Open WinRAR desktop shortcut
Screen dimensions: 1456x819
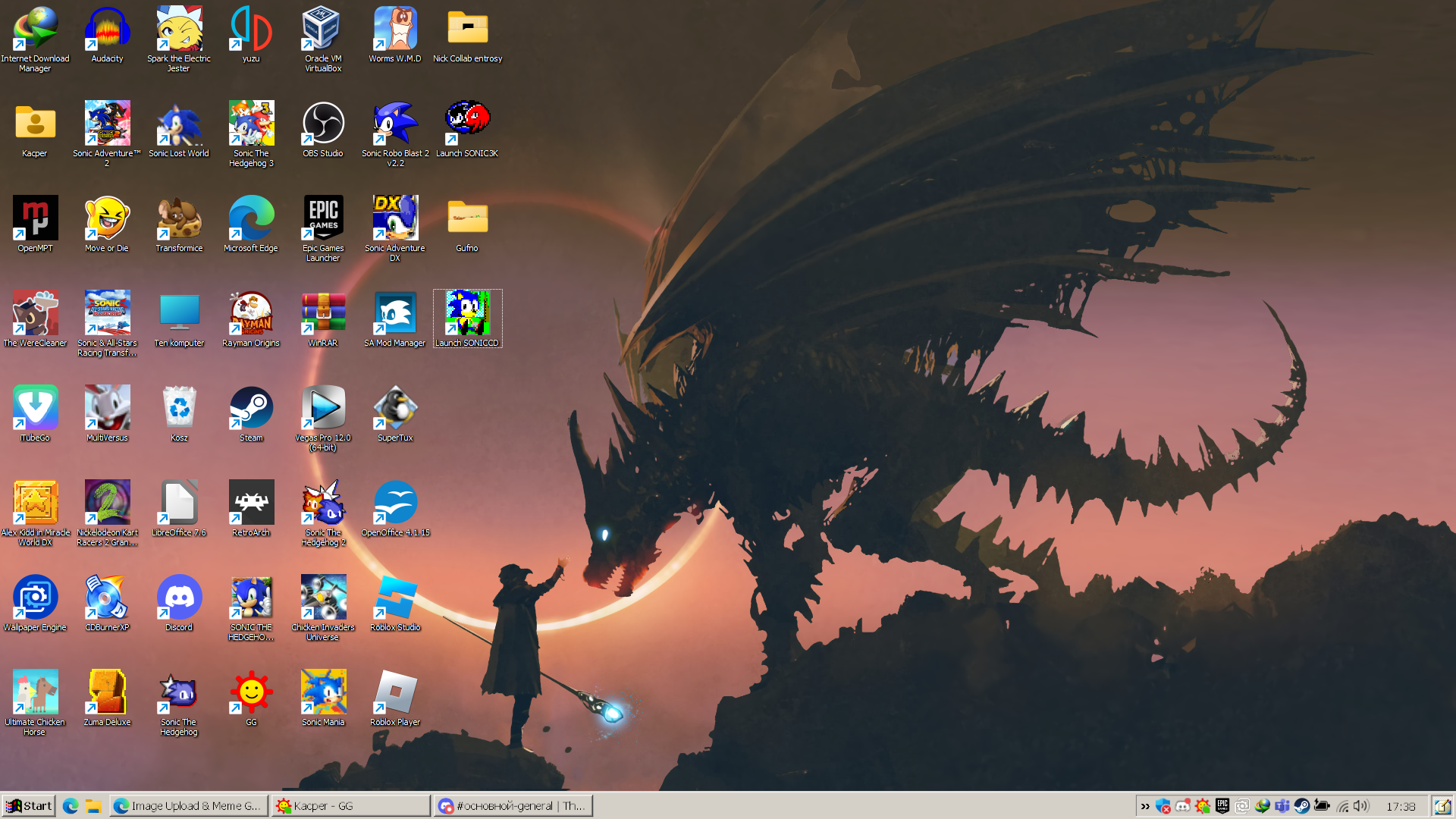point(323,319)
